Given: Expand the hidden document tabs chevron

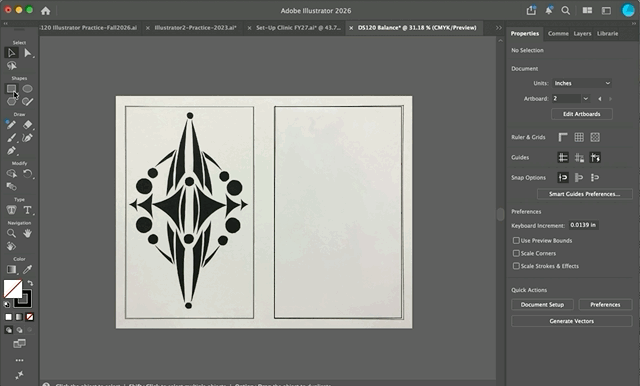Looking at the screenshot, I should click(499, 28).
